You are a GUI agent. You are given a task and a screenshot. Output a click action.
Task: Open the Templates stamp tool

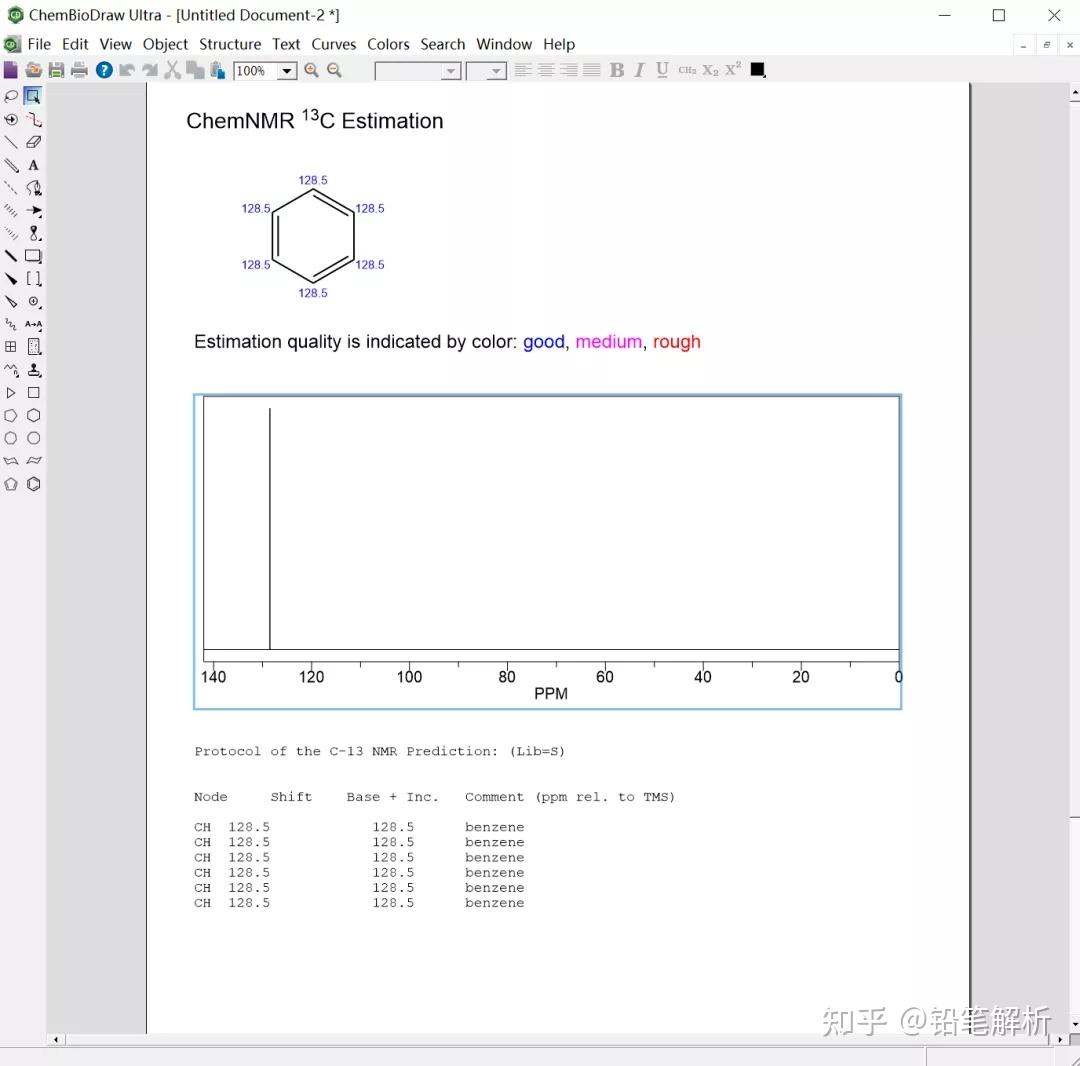click(x=33, y=370)
